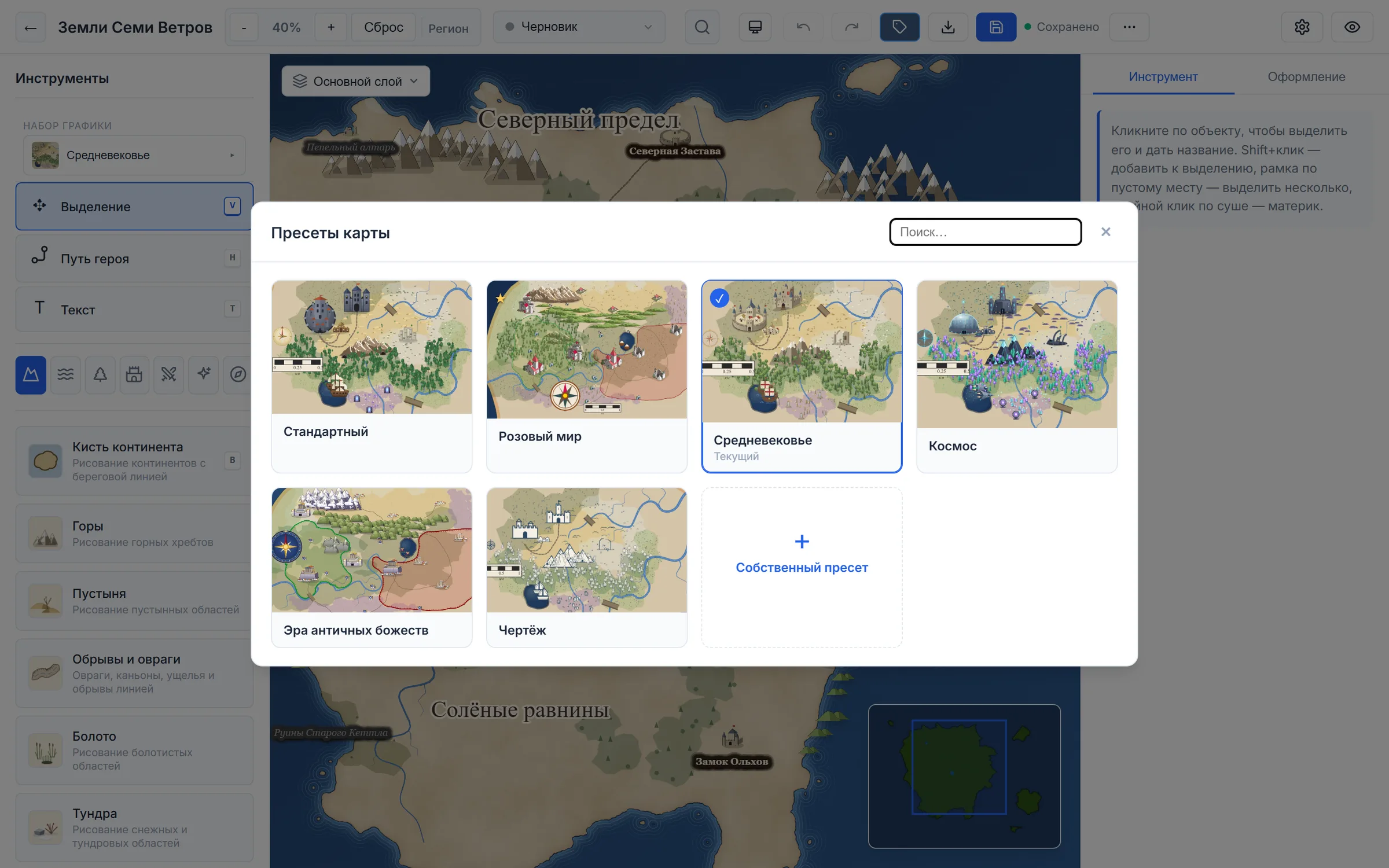Image resolution: width=1389 pixels, height=868 pixels.
Task: Select the water waves category icon
Action: click(x=65, y=375)
